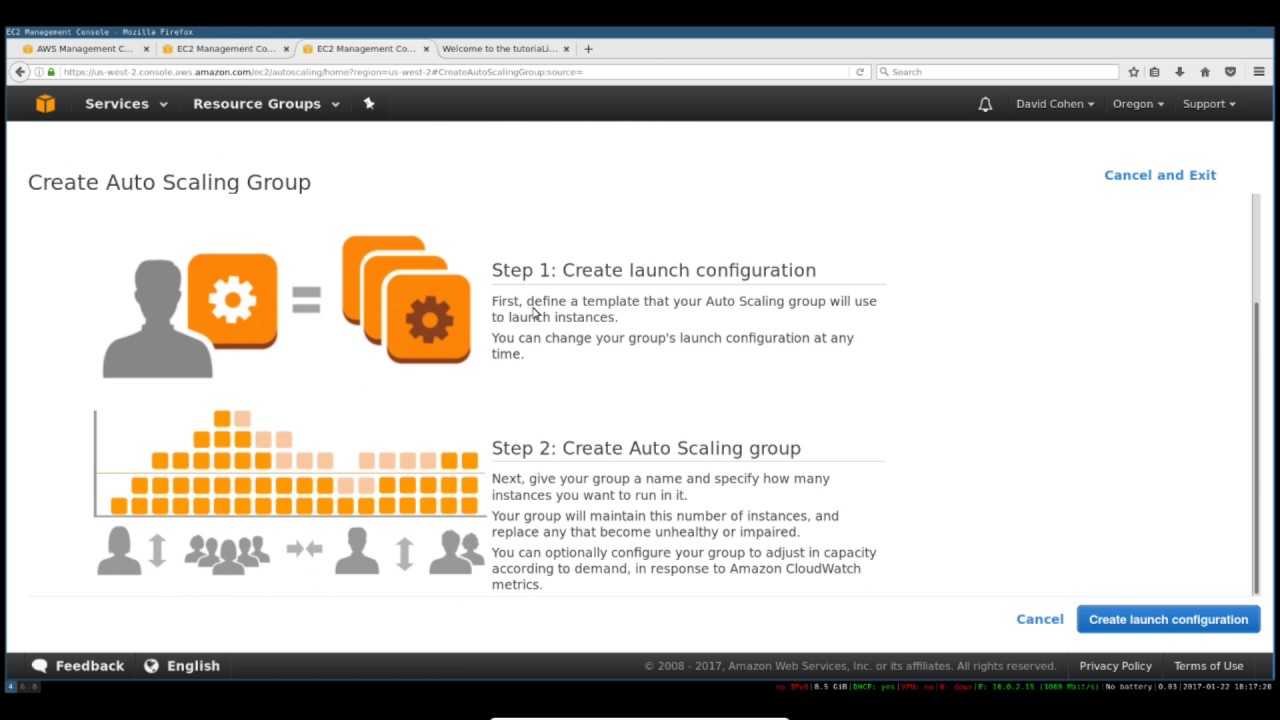Click the Pocket icon
Viewport: 1280px width, 720px height.
1231,72
